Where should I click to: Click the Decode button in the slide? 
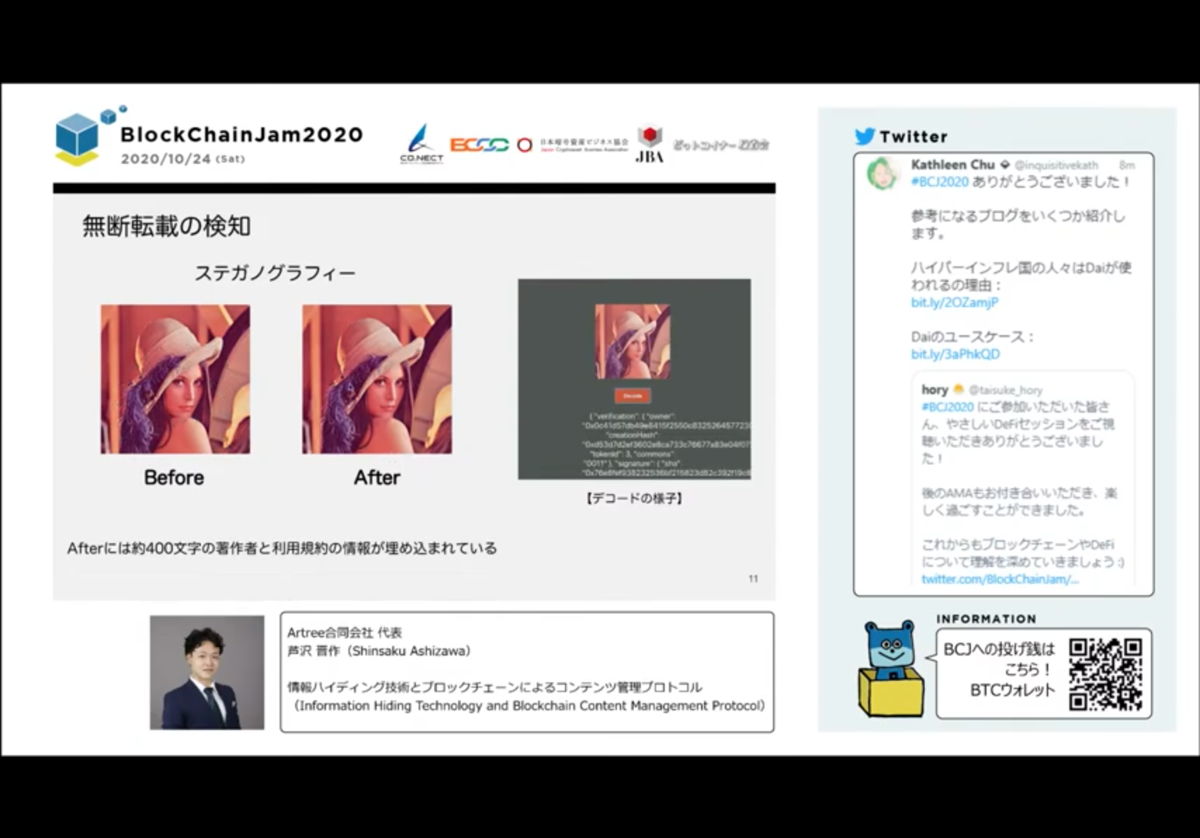632,395
